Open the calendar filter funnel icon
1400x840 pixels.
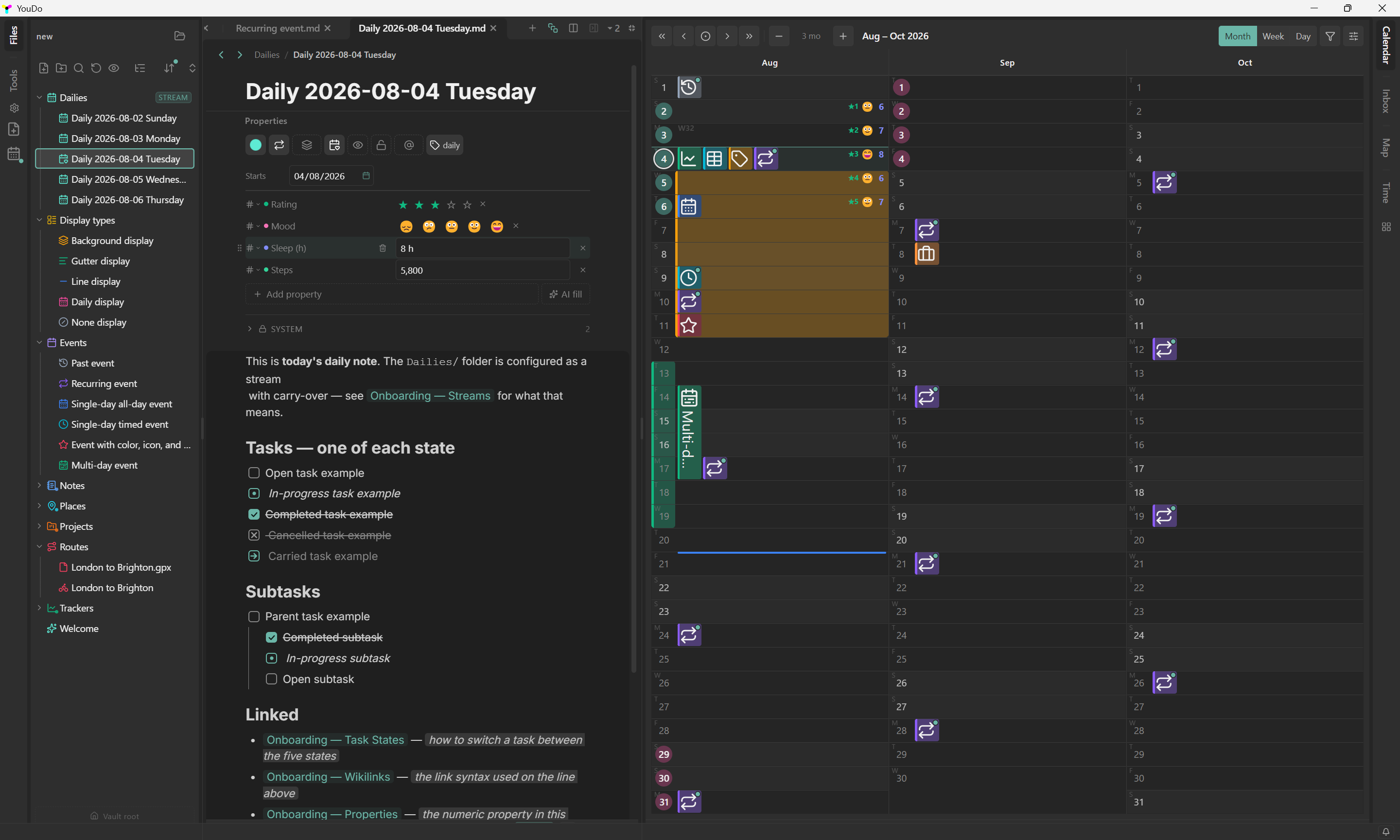point(1330,36)
